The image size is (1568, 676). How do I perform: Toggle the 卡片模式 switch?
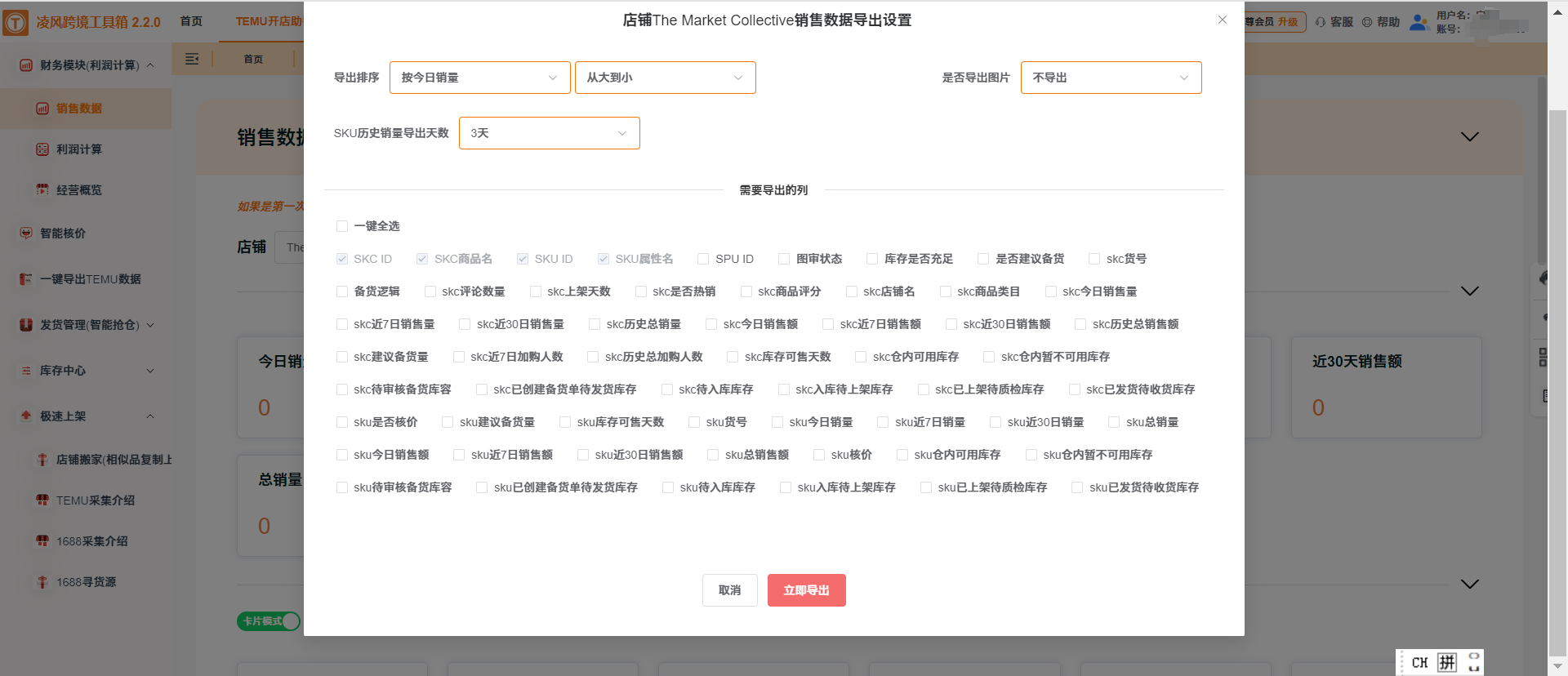point(269,621)
